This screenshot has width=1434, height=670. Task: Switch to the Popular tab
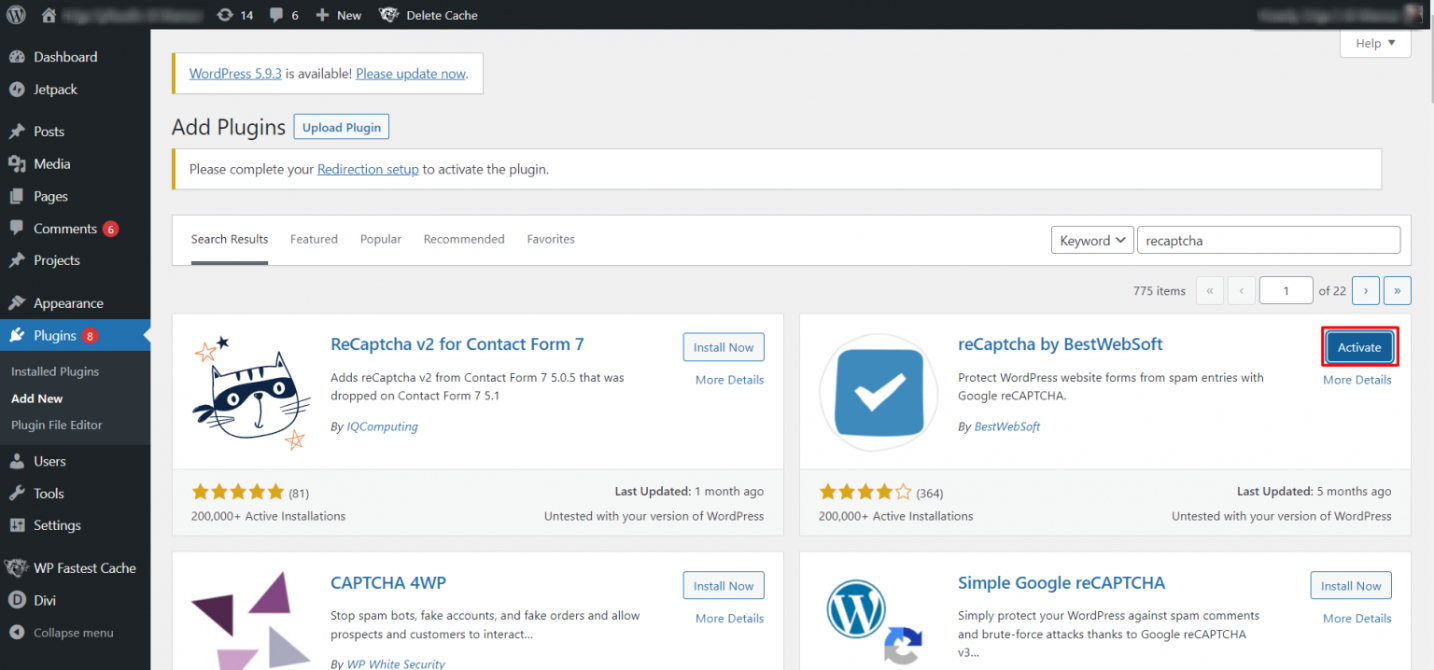[x=381, y=239]
